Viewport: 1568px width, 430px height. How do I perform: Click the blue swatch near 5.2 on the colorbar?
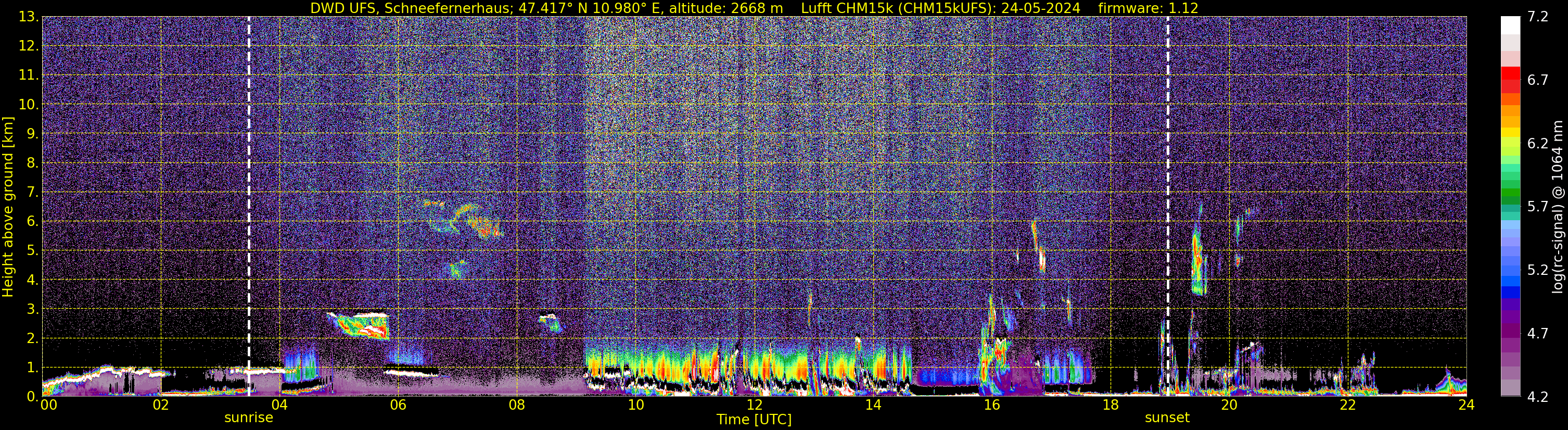tap(1510, 282)
